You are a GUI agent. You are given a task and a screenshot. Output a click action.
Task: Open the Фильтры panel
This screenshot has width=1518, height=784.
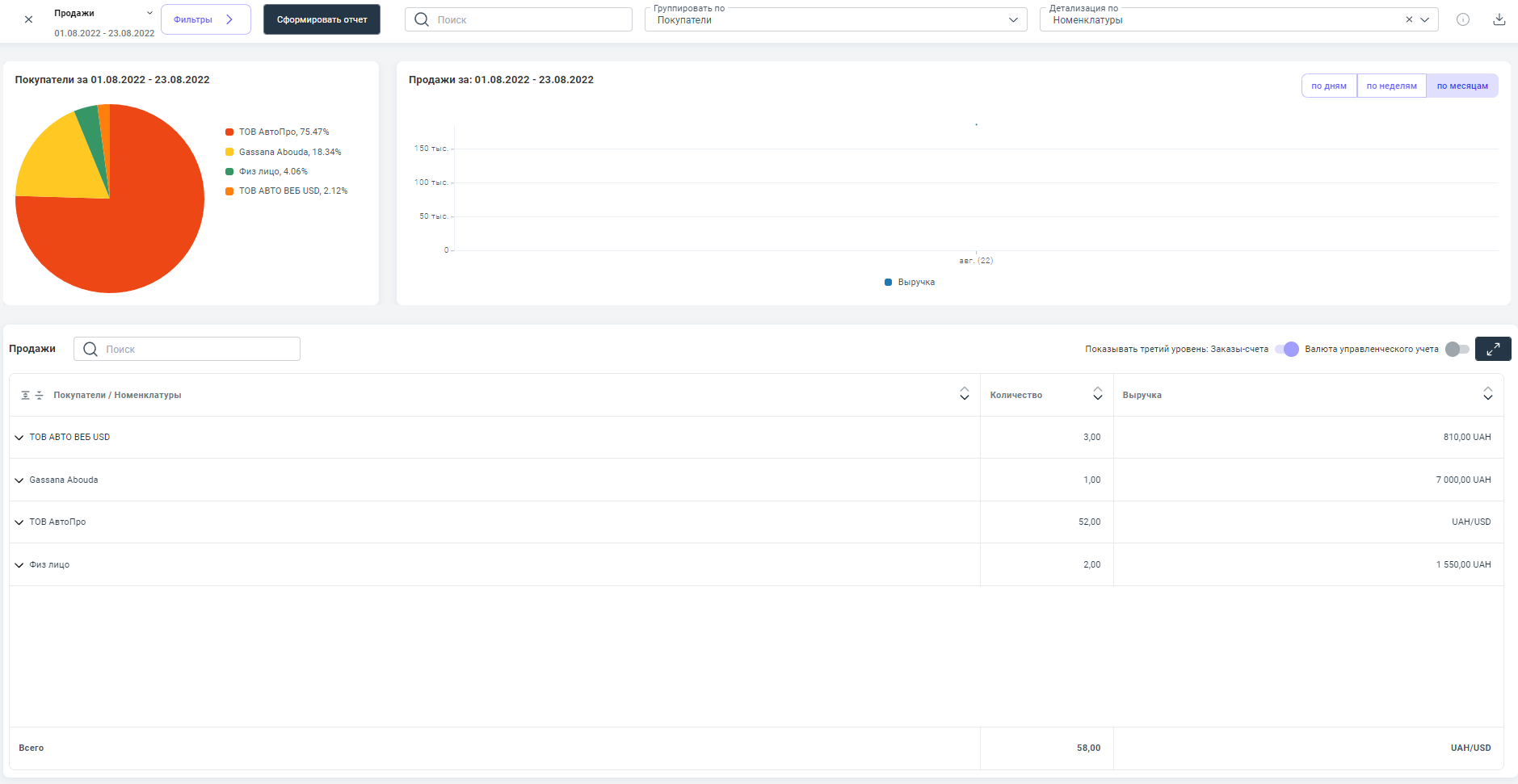tap(205, 19)
